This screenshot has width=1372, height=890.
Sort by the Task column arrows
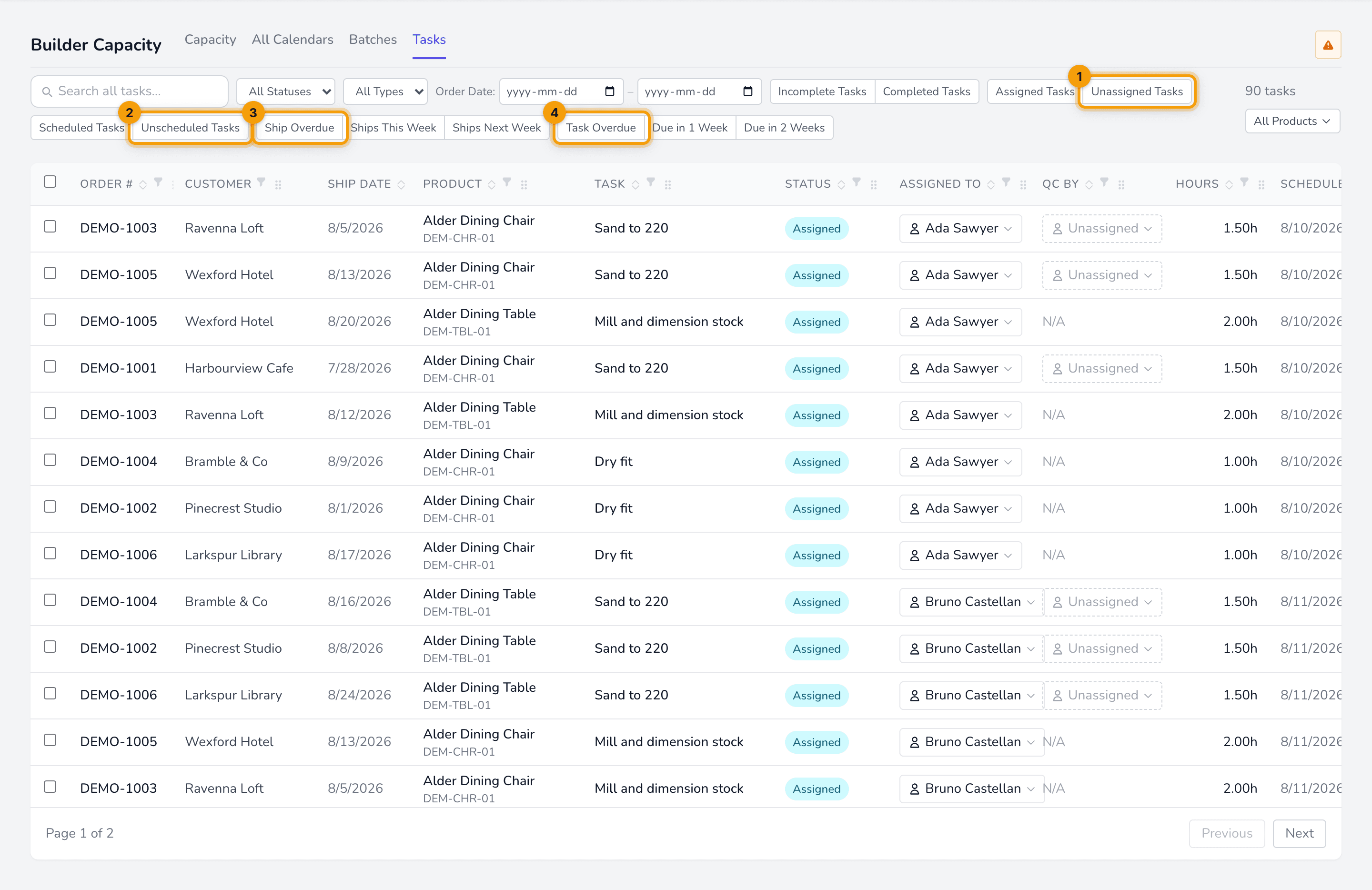636,184
